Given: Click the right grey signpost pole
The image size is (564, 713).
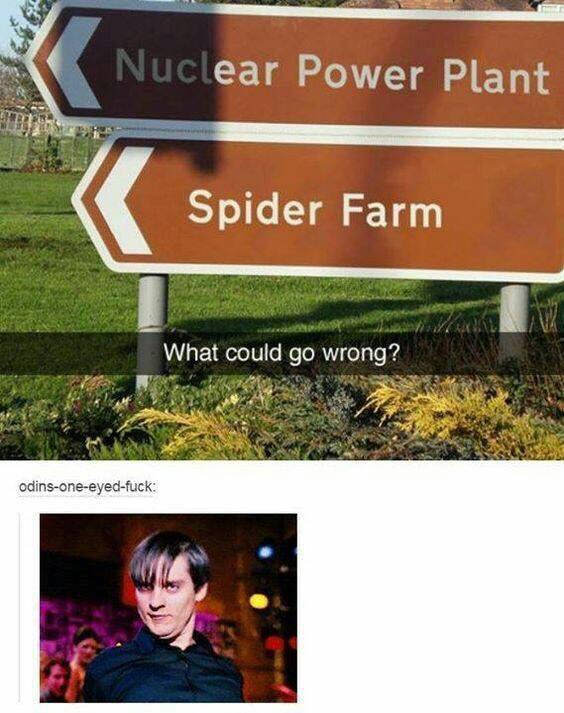Looking at the screenshot, I should pyautogui.click(x=515, y=321).
